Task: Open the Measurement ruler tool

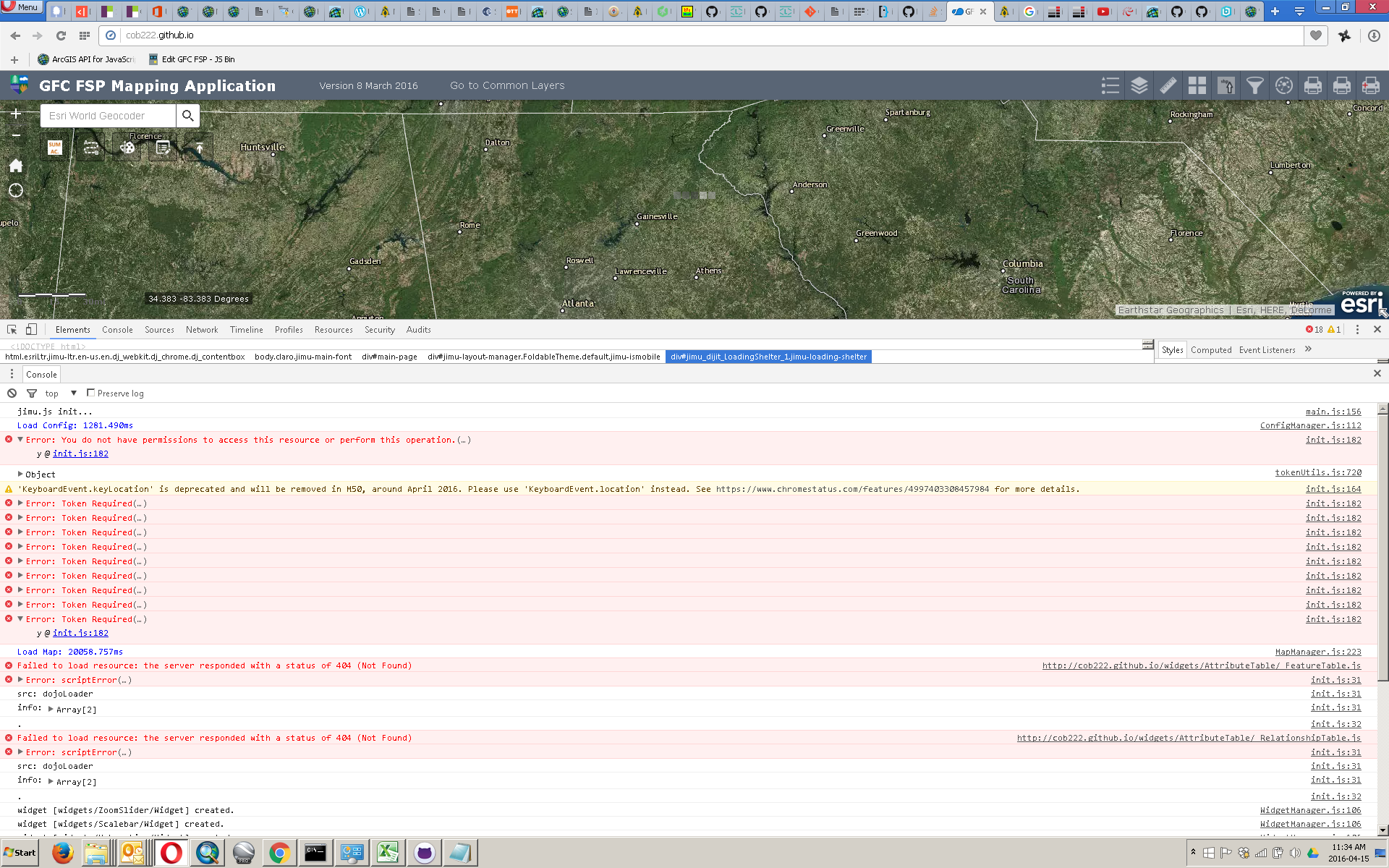Action: 1168,85
